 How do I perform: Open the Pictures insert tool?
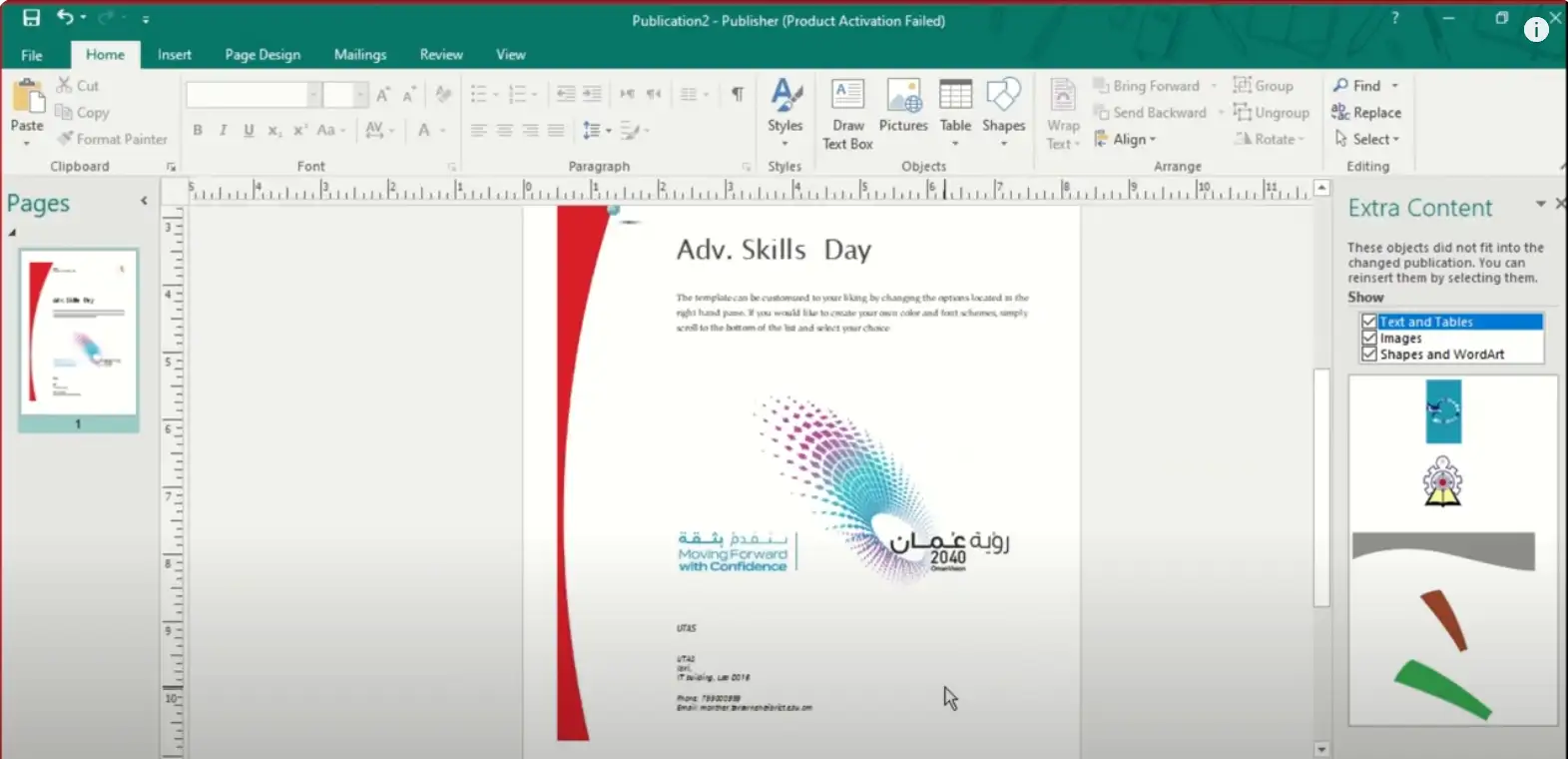903,97
